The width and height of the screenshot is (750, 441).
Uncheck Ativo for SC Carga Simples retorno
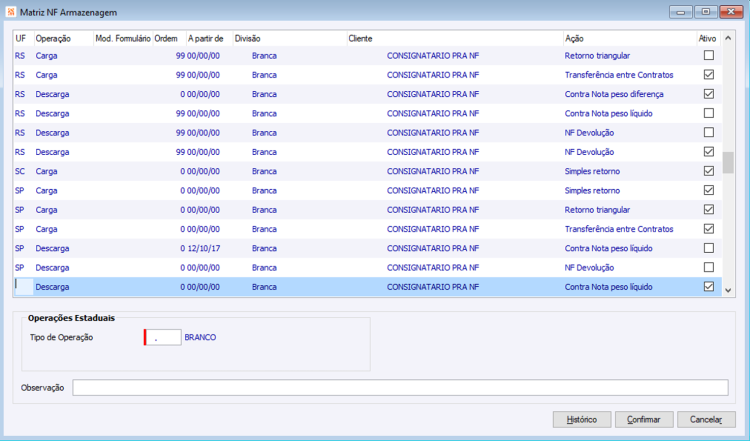tap(708, 171)
